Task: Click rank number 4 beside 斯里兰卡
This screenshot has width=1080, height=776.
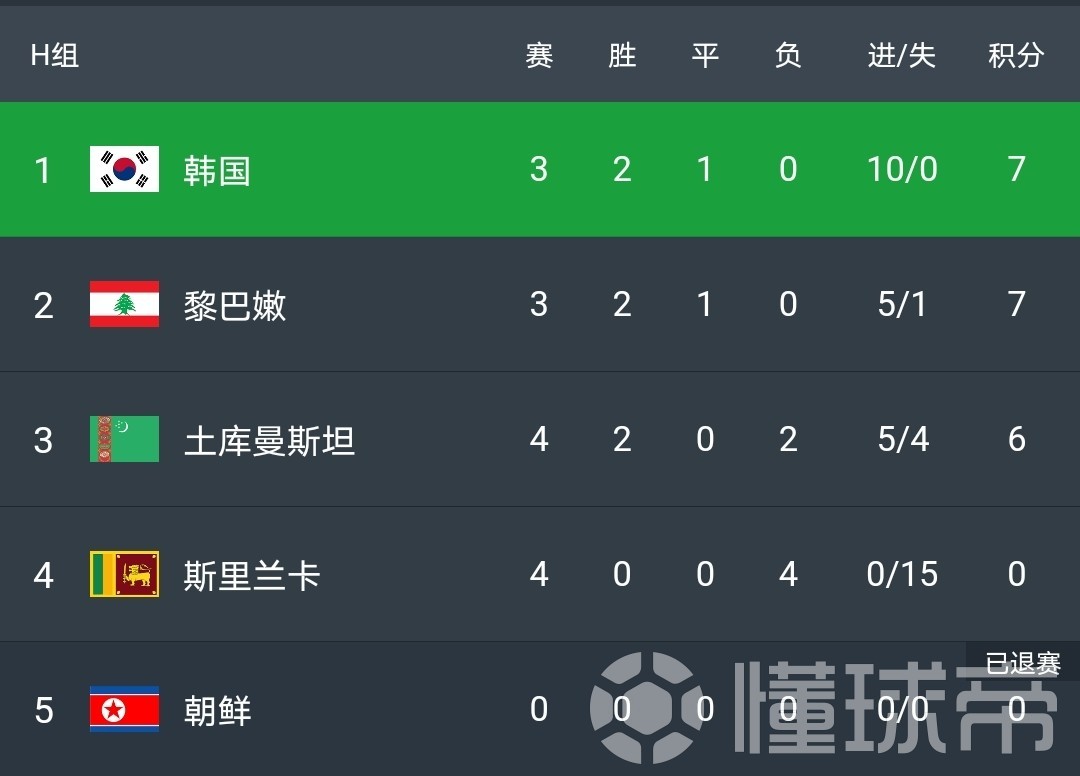Action: coord(43,574)
